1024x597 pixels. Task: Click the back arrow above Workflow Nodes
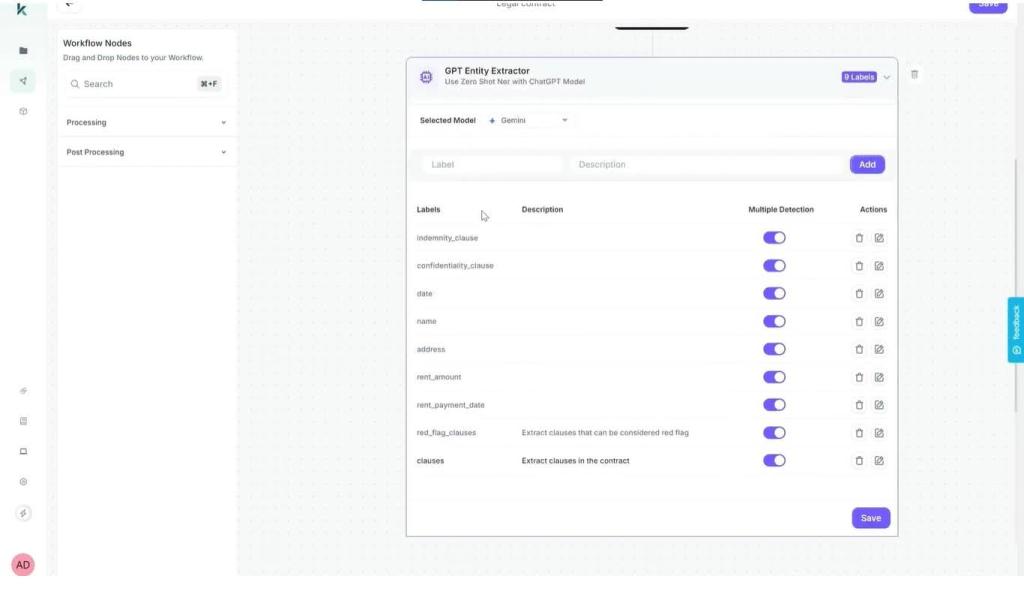(68, 3)
